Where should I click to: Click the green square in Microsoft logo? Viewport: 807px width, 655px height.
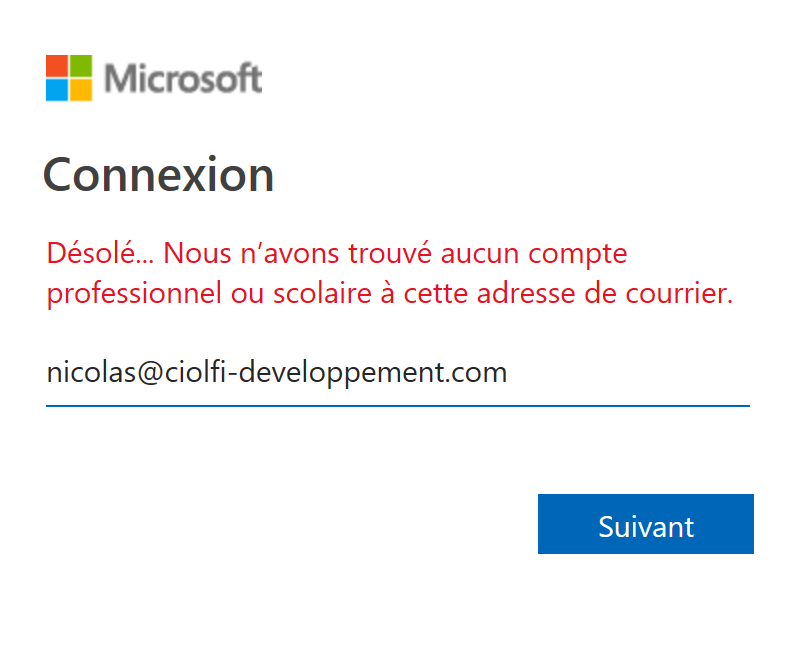coord(81,66)
